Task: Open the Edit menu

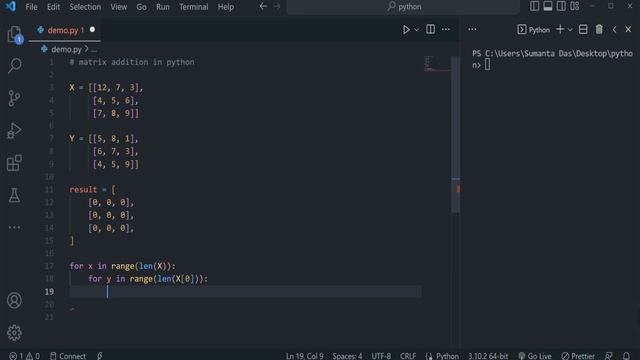Action: click(53, 7)
